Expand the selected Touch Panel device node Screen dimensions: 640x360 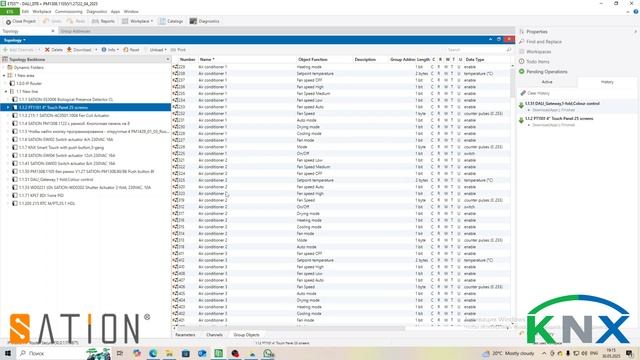click(x=8, y=108)
